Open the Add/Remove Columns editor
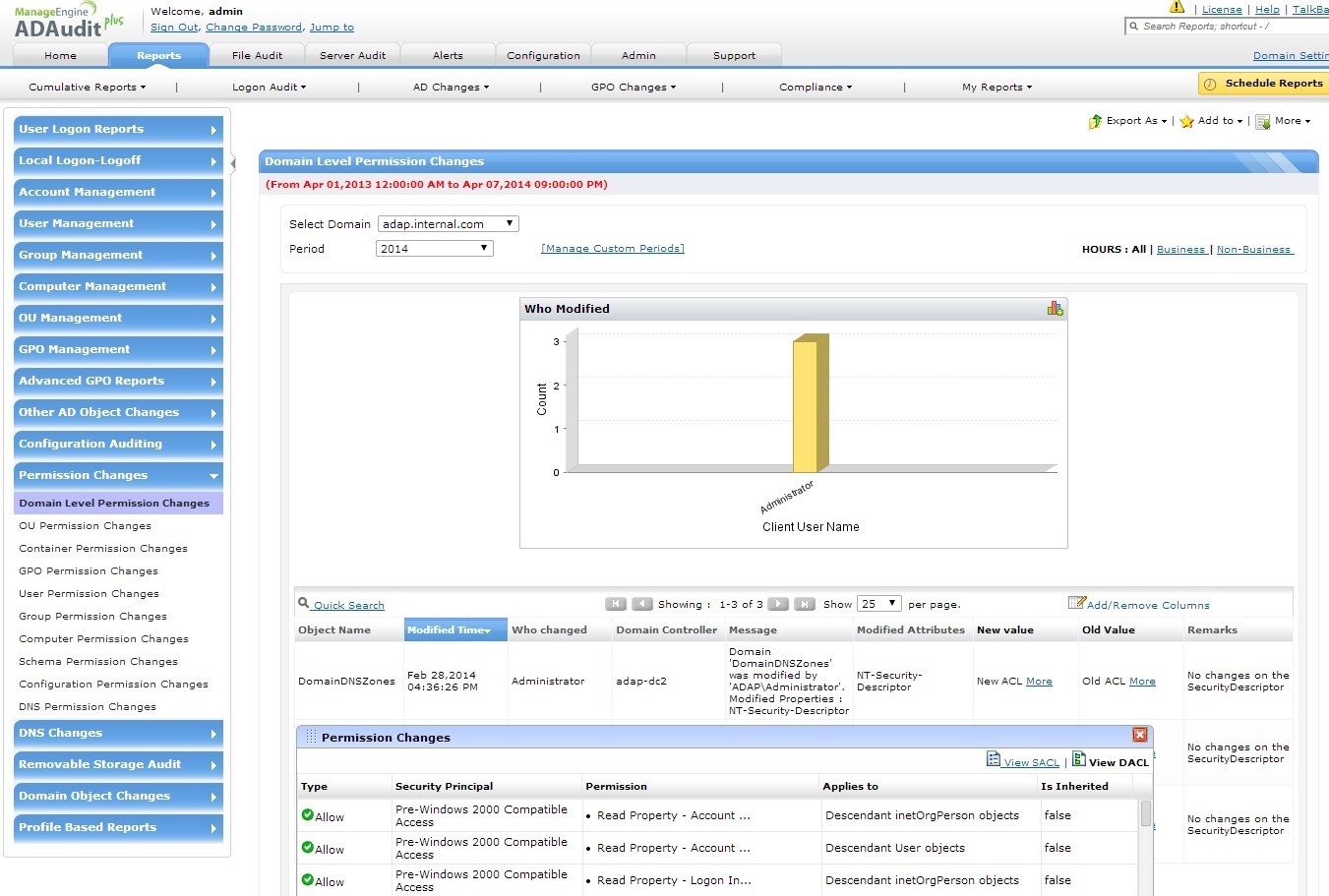Screen dimensions: 1329x896 point(1147,605)
